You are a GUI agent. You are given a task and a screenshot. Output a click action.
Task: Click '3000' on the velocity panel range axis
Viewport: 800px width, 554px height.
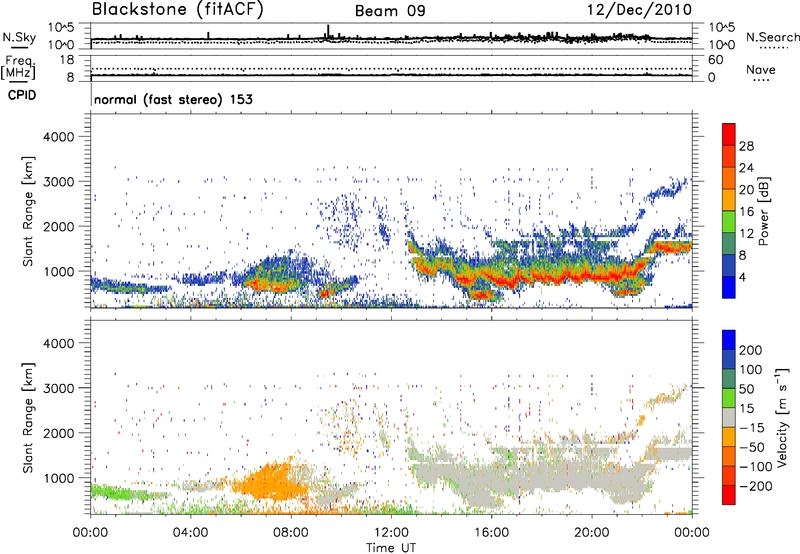(58, 388)
